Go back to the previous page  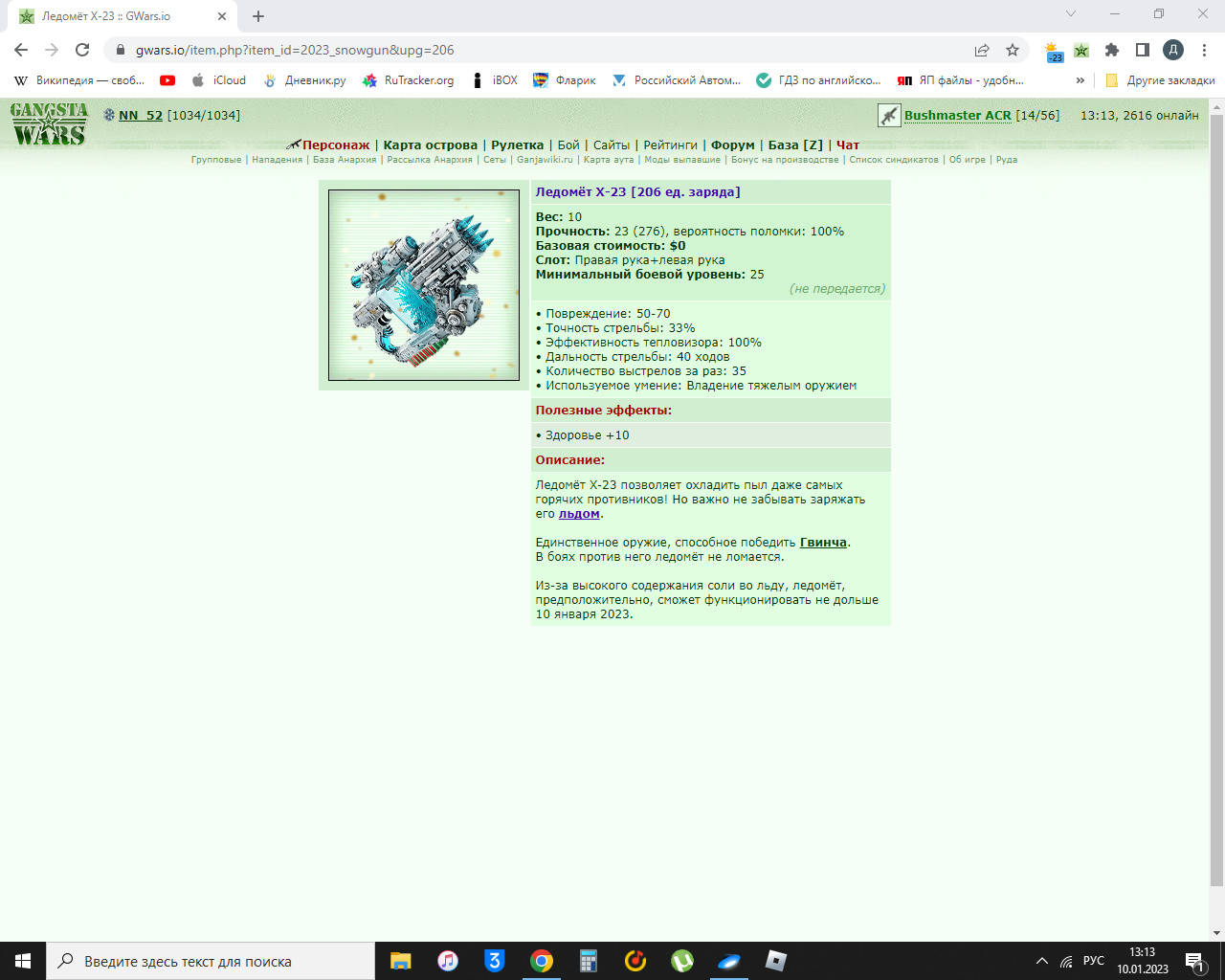click(21, 50)
